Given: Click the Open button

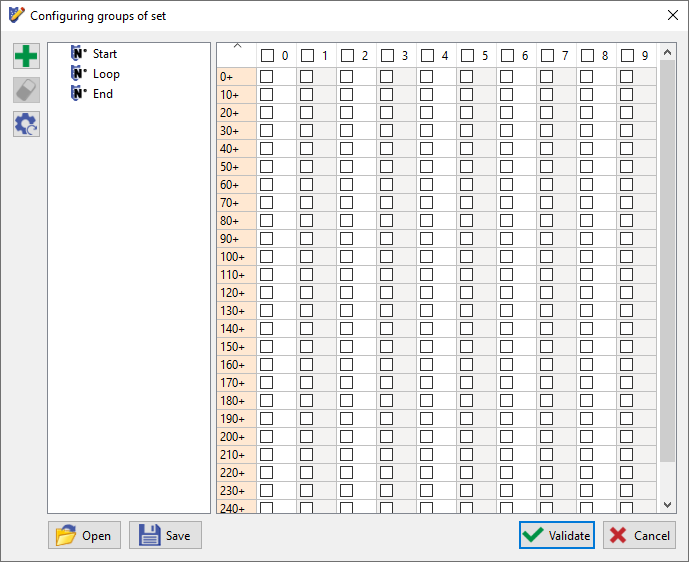Looking at the screenshot, I should [84, 535].
